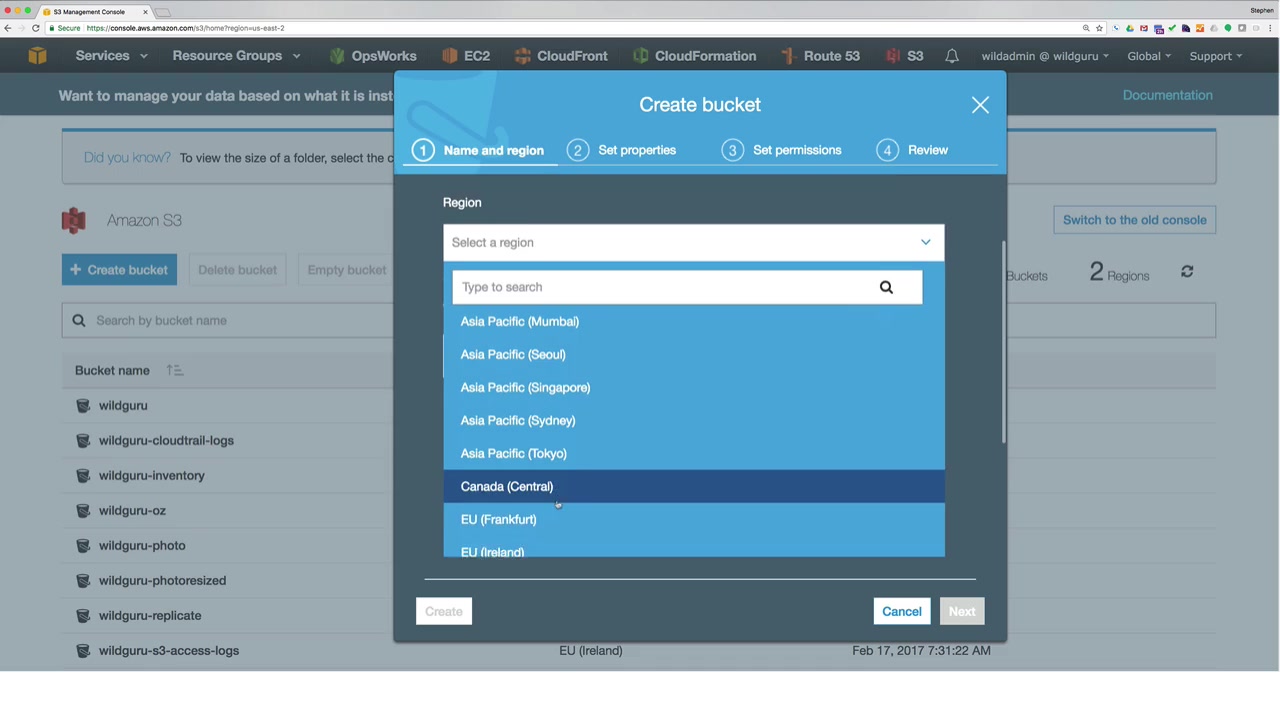Click the bucket icon beside wildguru-s3-access-logs
1280x720 pixels.
[83, 650]
